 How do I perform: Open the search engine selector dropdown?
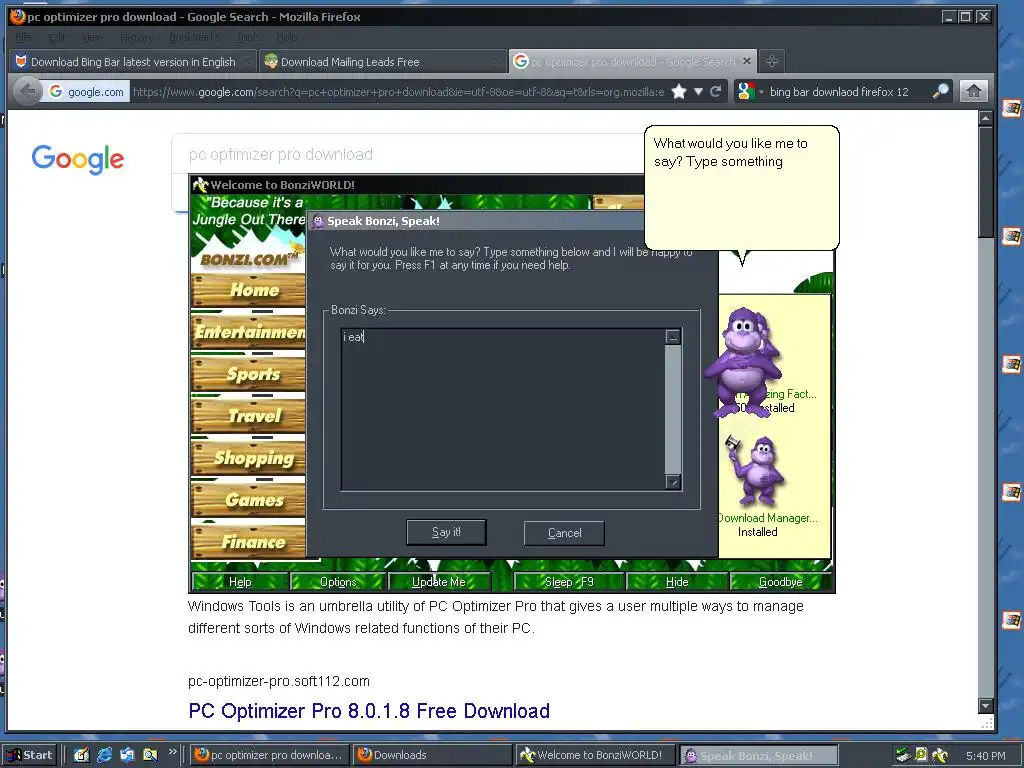click(748, 91)
